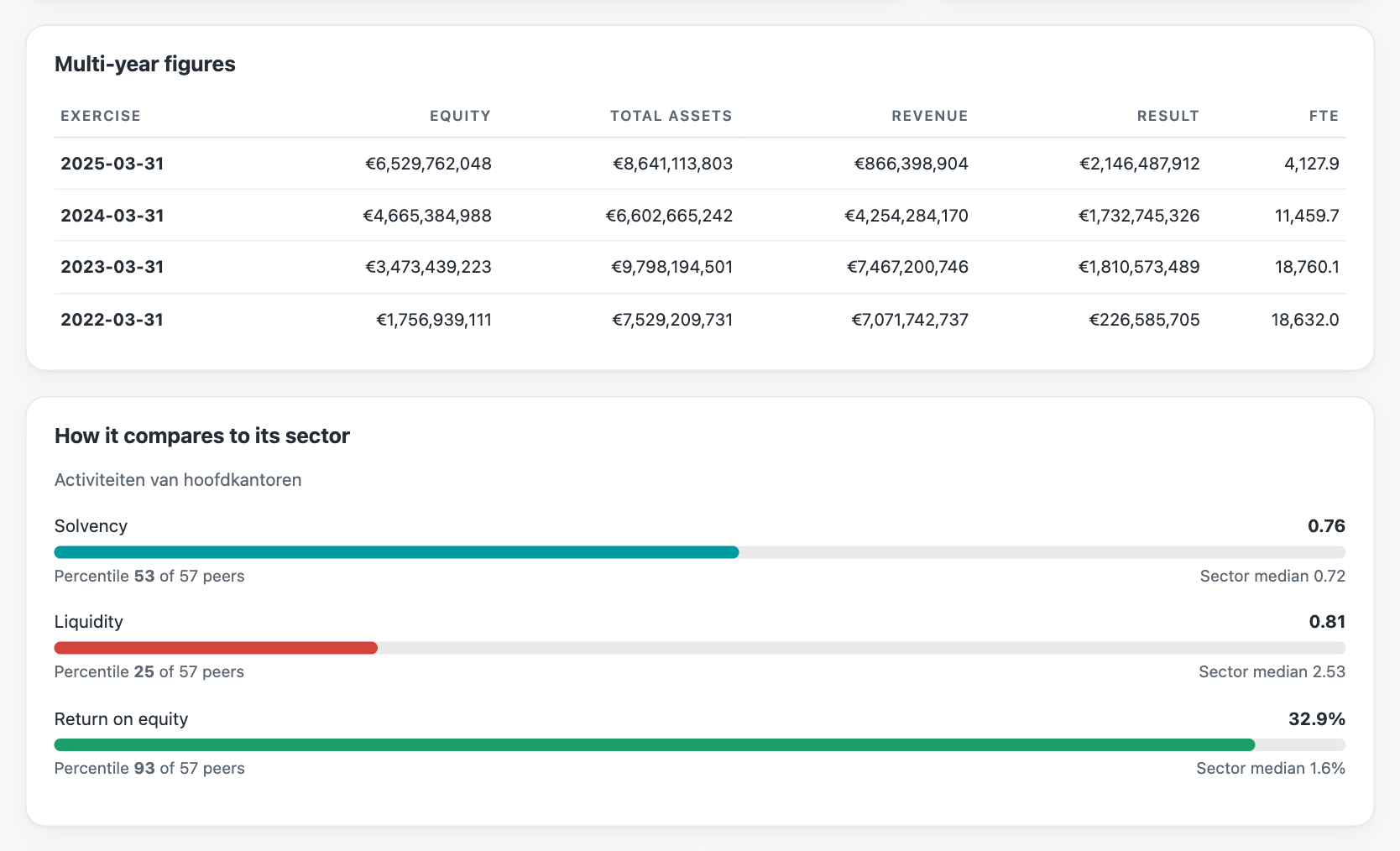The height and width of the screenshot is (851, 1400).
Task: Click the 2022 result value €226,585,705
Action: click(1144, 320)
